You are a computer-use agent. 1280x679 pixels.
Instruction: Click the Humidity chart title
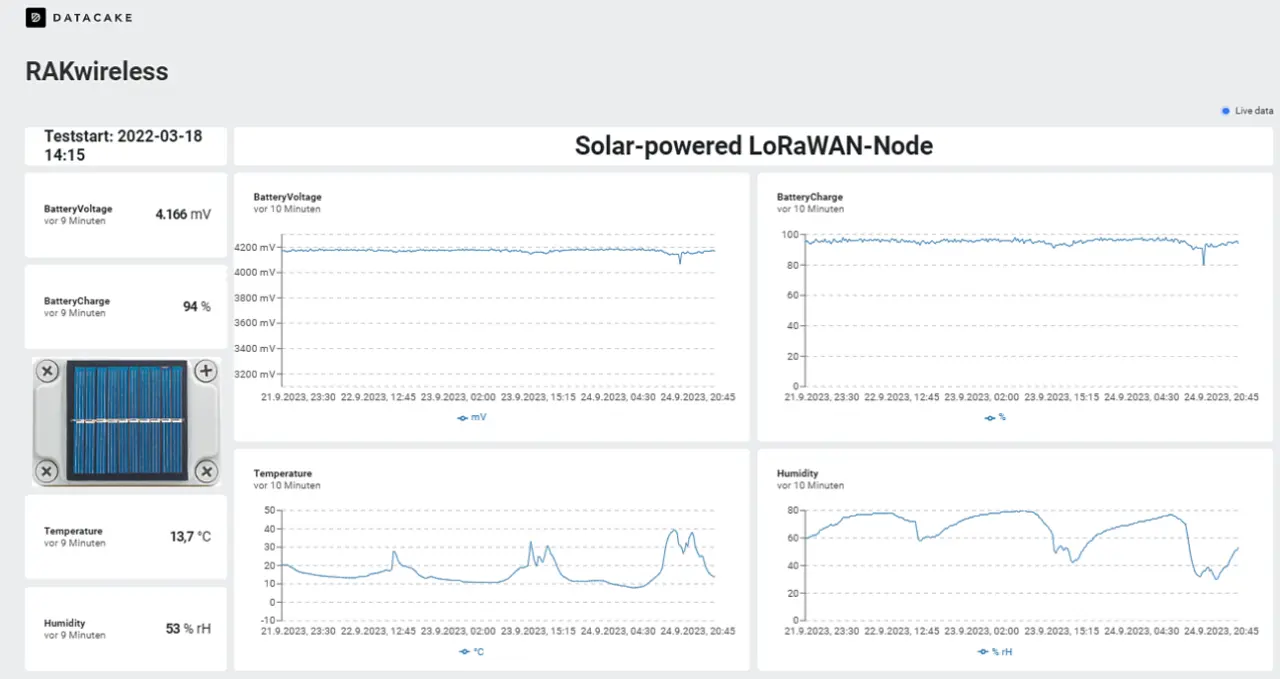click(798, 473)
